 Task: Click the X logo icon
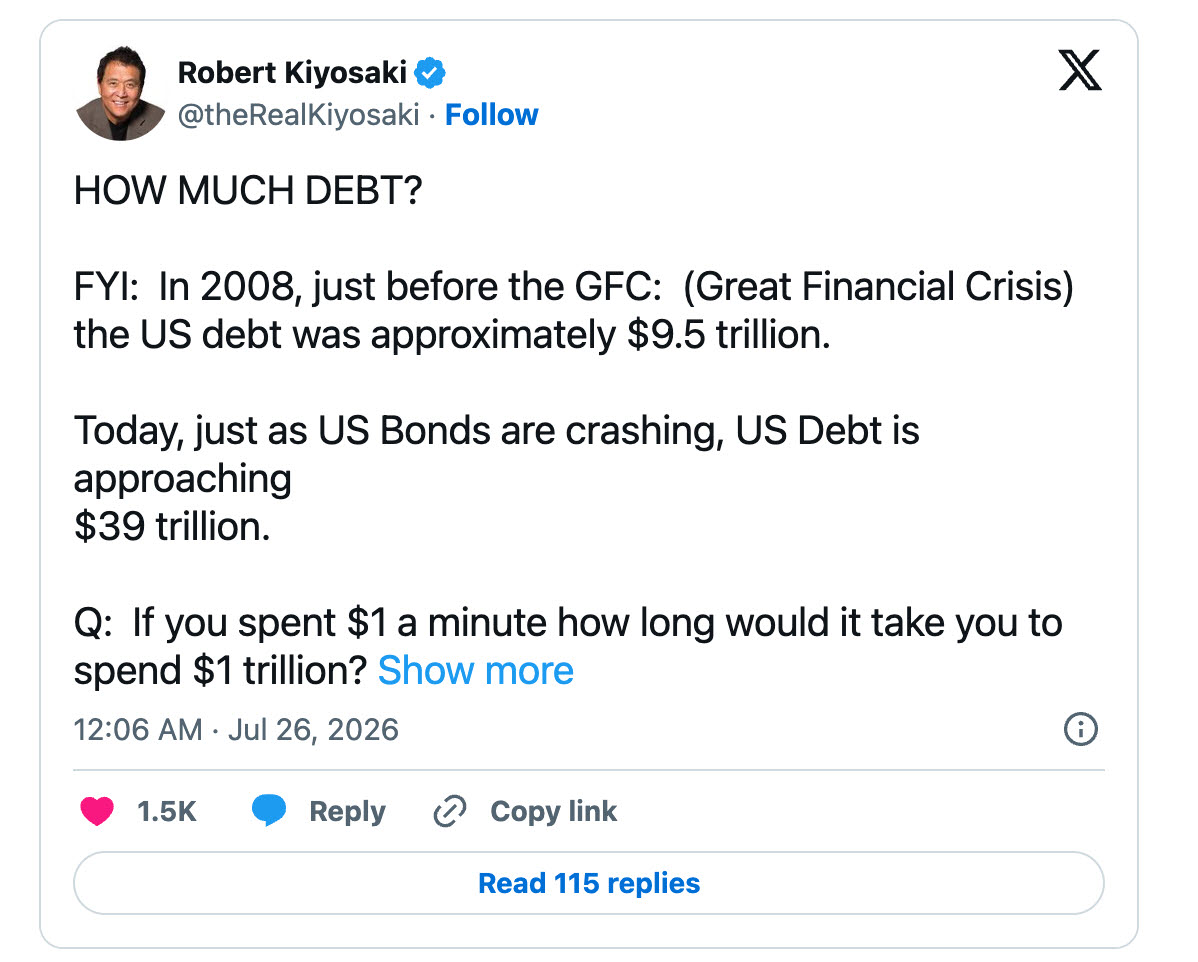(x=1080, y=70)
